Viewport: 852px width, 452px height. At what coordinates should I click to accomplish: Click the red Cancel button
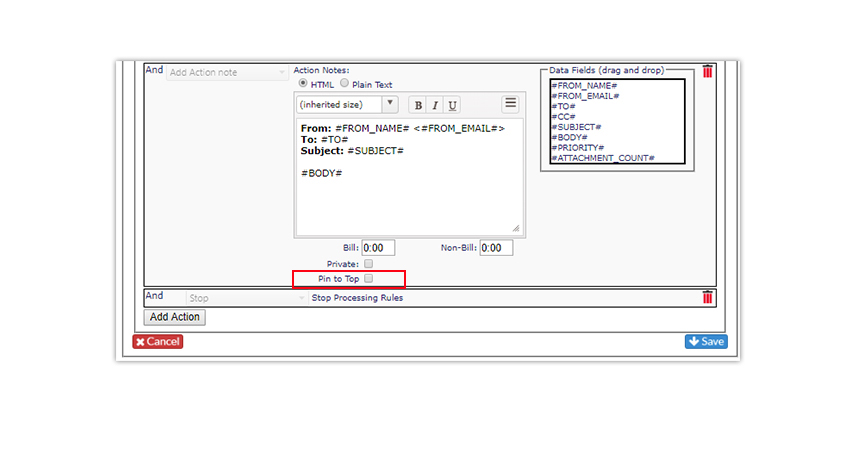158,342
